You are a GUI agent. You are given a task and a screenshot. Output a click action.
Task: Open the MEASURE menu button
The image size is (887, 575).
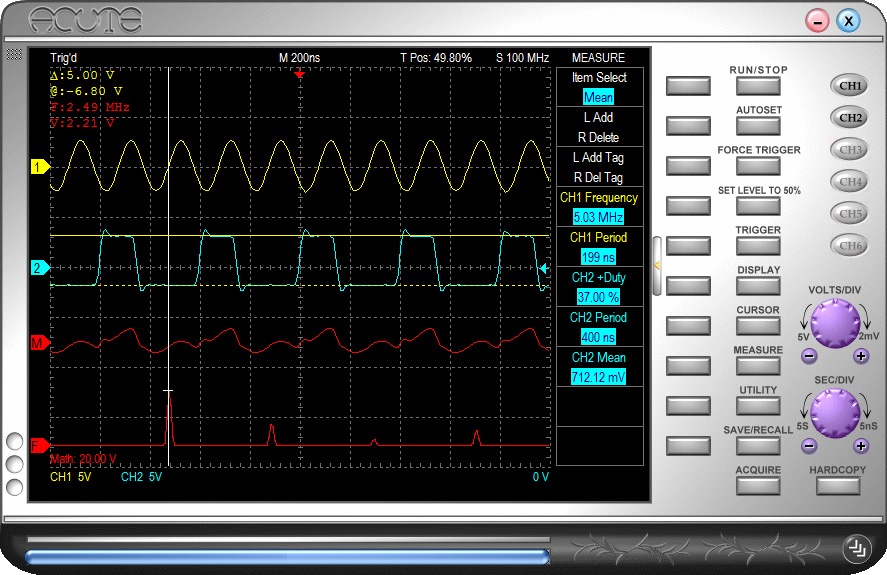coord(758,366)
